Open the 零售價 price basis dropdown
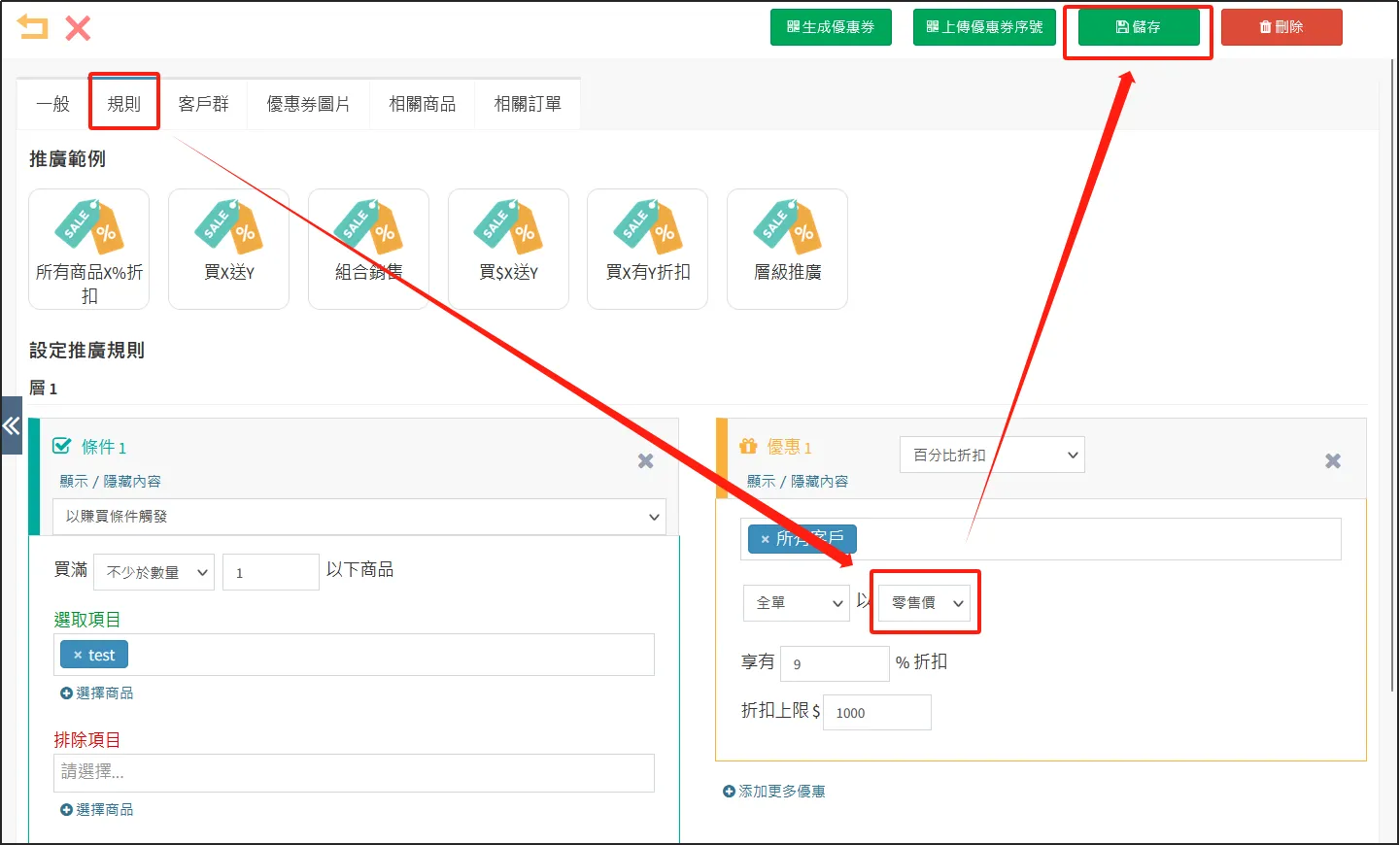This screenshot has height=845, width=1400. (x=924, y=602)
